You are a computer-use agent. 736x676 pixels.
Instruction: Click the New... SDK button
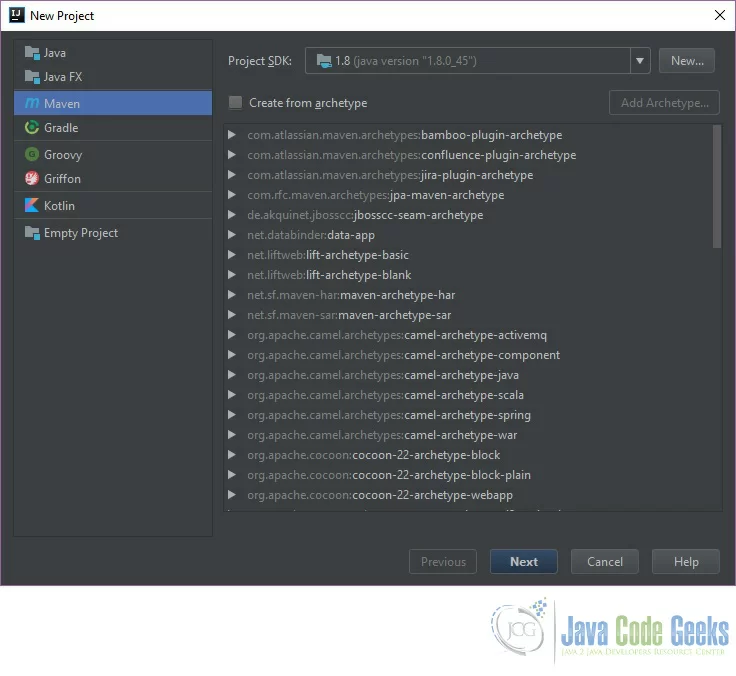pyautogui.click(x=687, y=61)
